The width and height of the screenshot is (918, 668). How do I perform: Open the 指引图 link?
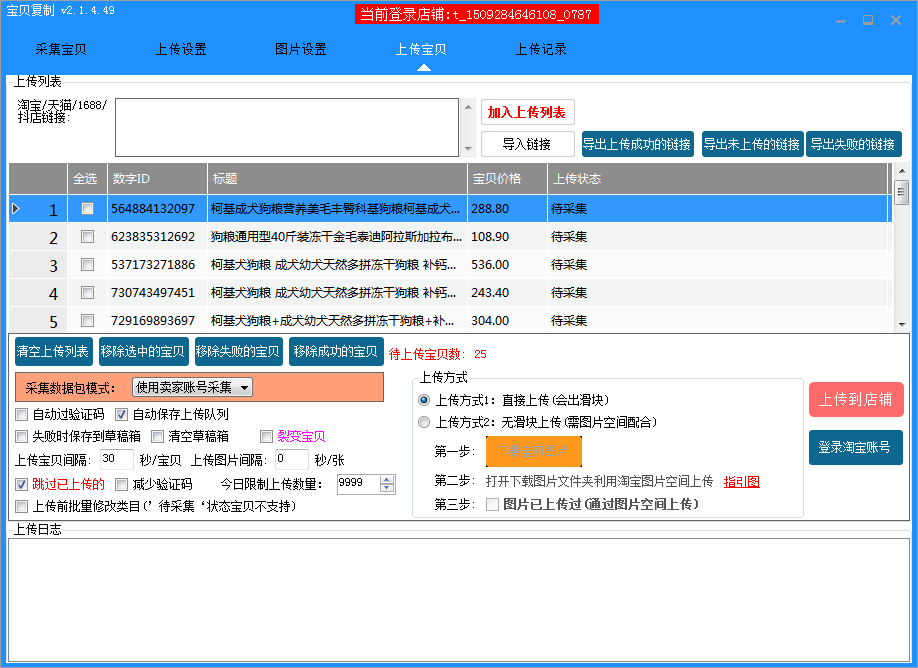[x=742, y=482]
